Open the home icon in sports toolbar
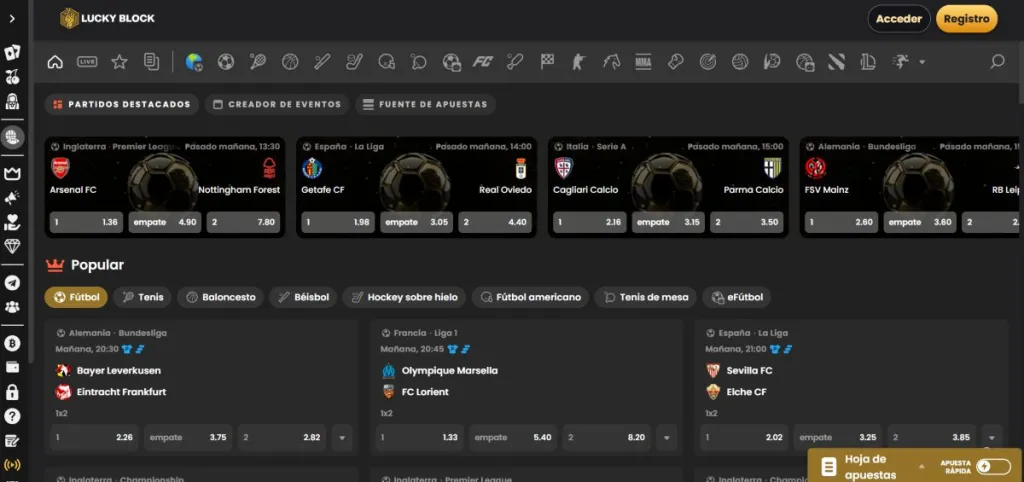Viewport: 1024px width, 482px height. coord(56,62)
